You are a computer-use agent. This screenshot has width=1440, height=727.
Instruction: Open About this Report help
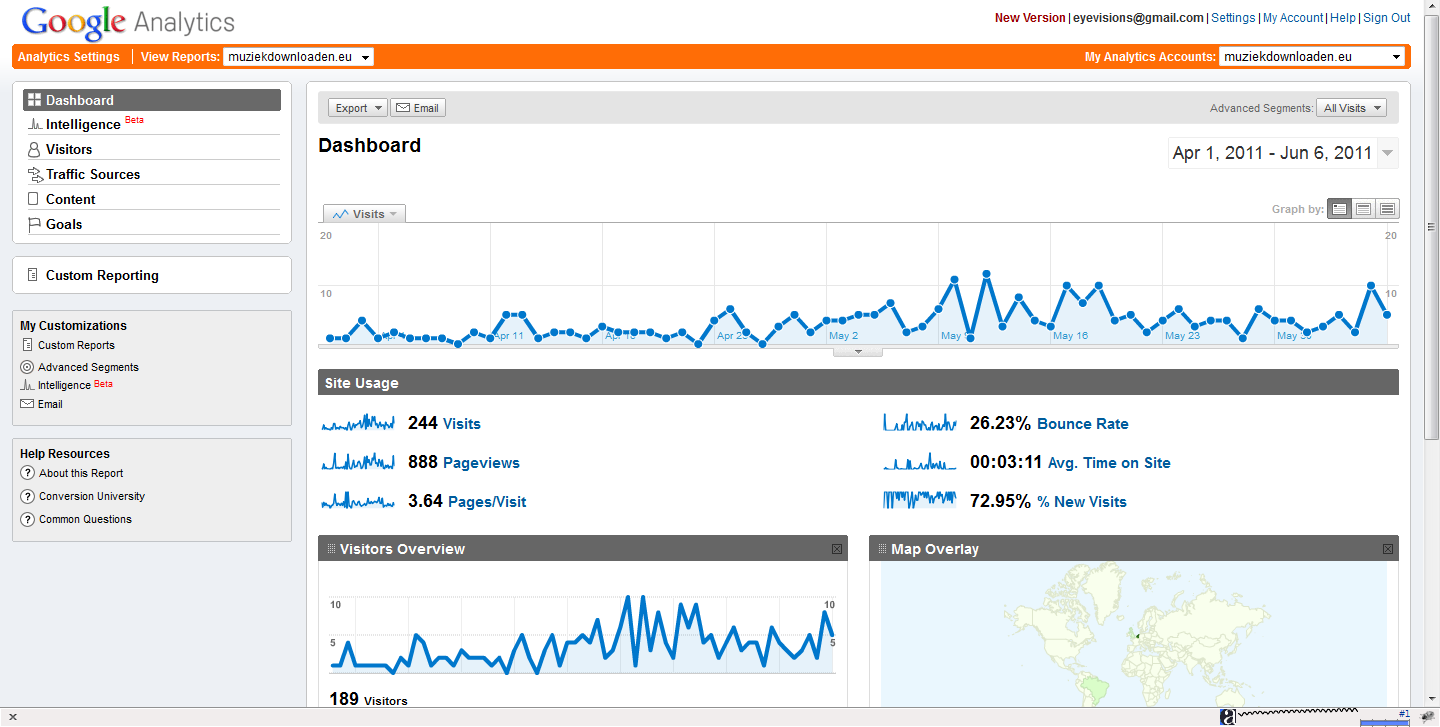point(81,473)
